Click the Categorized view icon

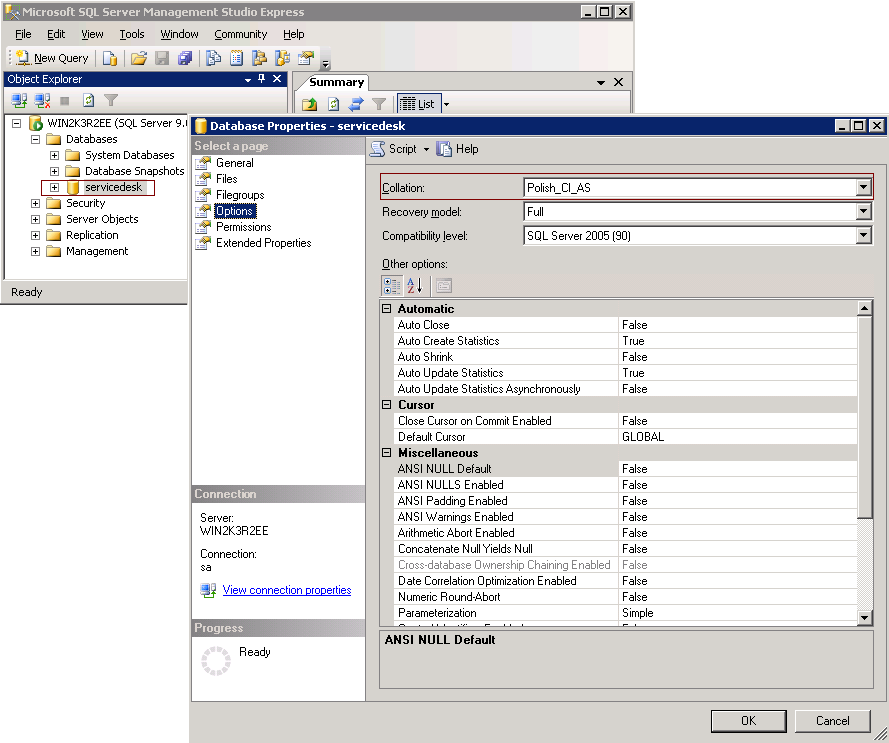point(392,286)
